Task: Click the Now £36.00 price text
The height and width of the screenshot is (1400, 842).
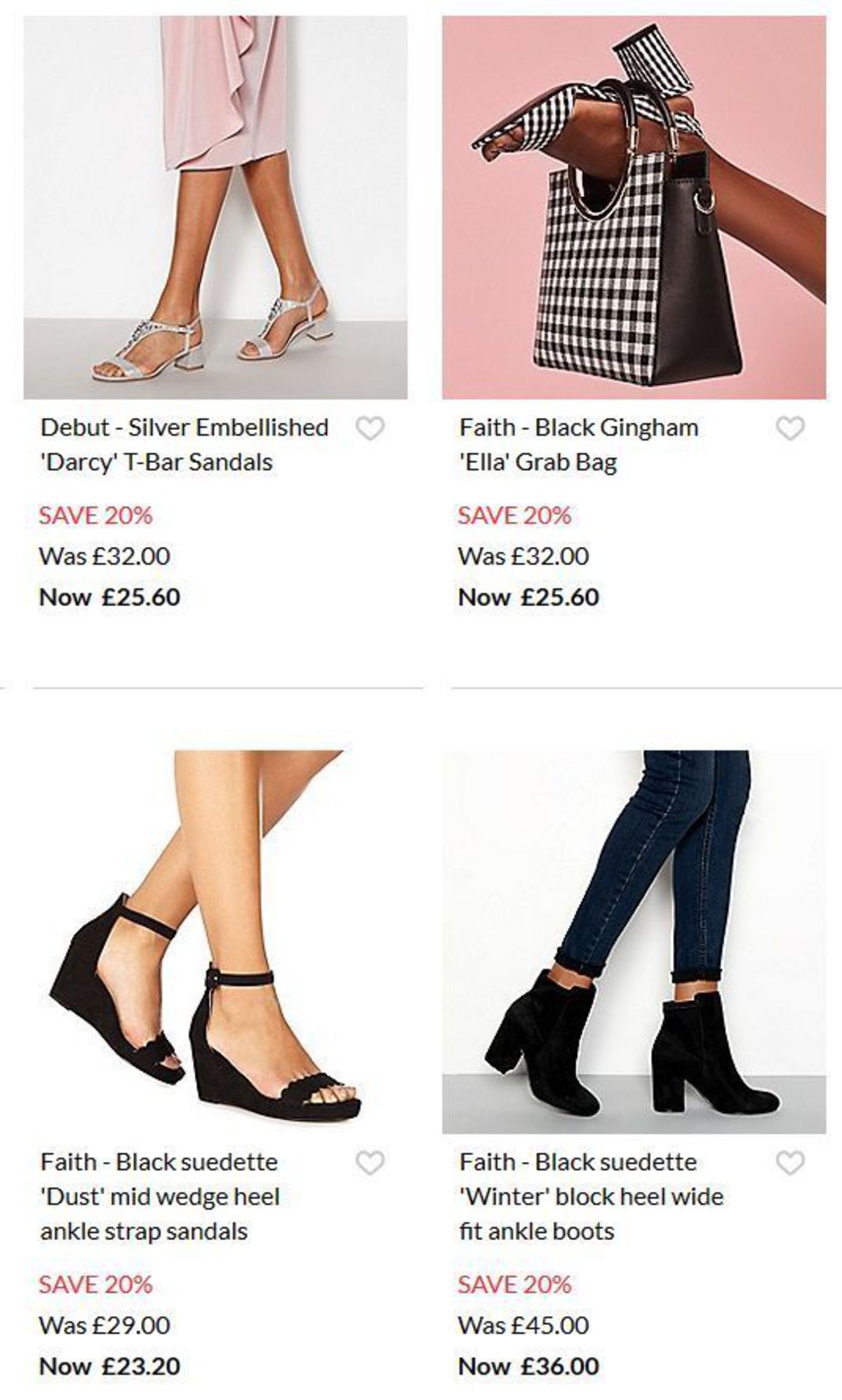Action: coord(528,1366)
